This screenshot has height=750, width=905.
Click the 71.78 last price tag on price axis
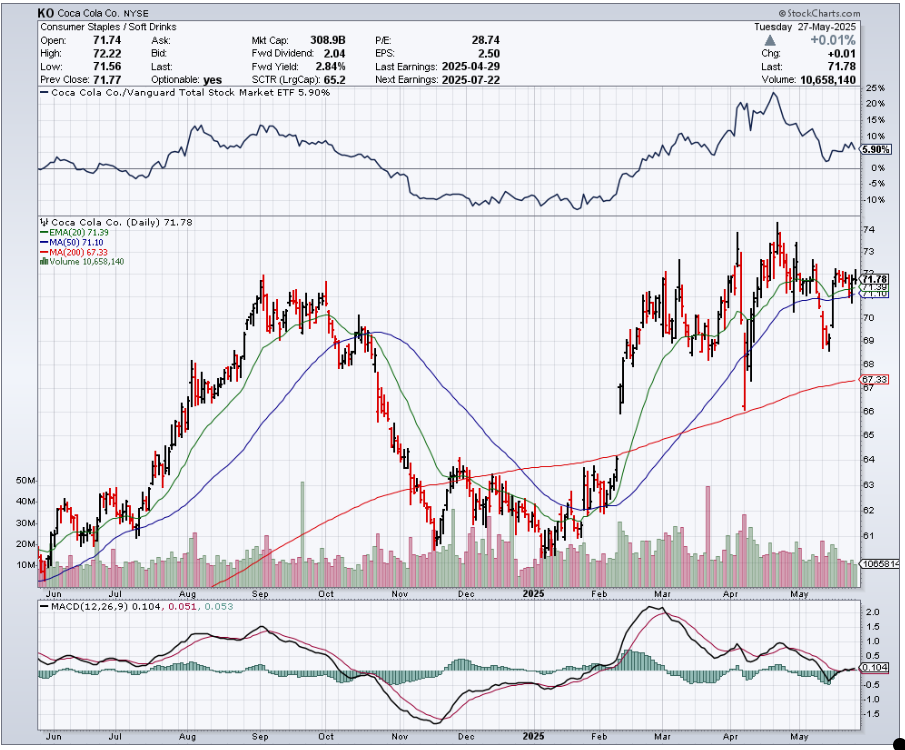(874, 279)
